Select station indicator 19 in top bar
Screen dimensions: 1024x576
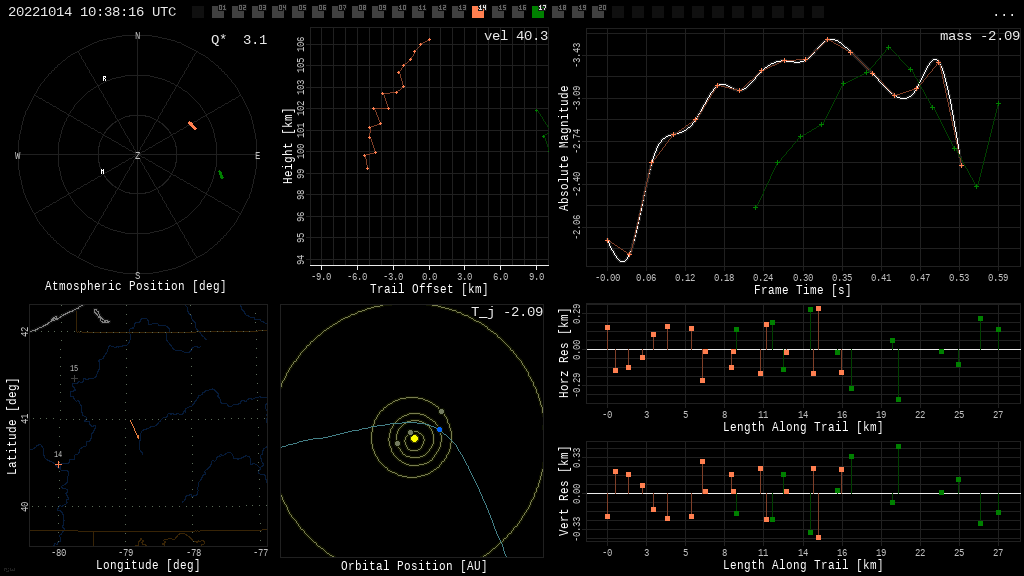578,11
